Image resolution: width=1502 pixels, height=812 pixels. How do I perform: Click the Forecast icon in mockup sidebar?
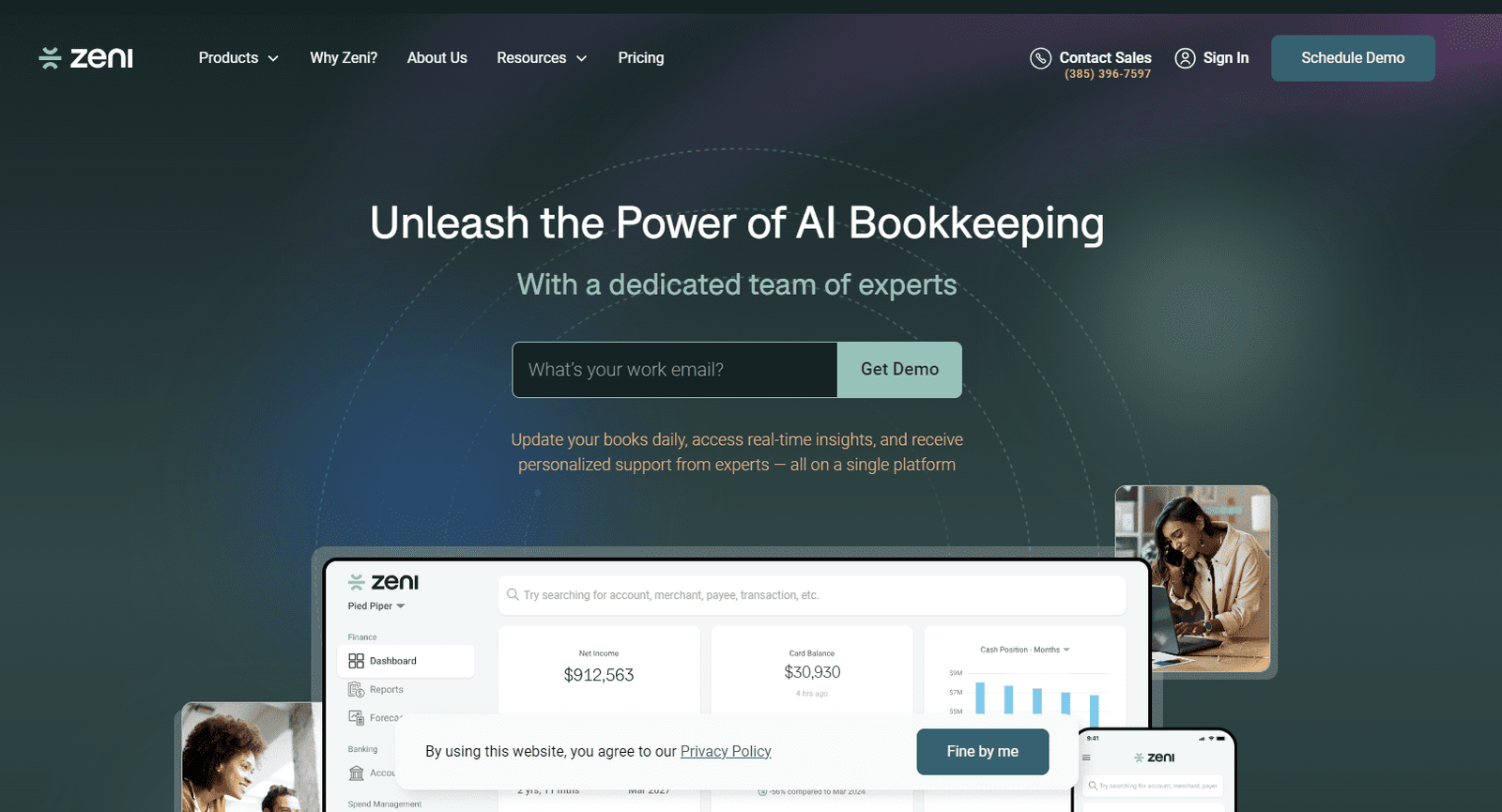(x=356, y=718)
